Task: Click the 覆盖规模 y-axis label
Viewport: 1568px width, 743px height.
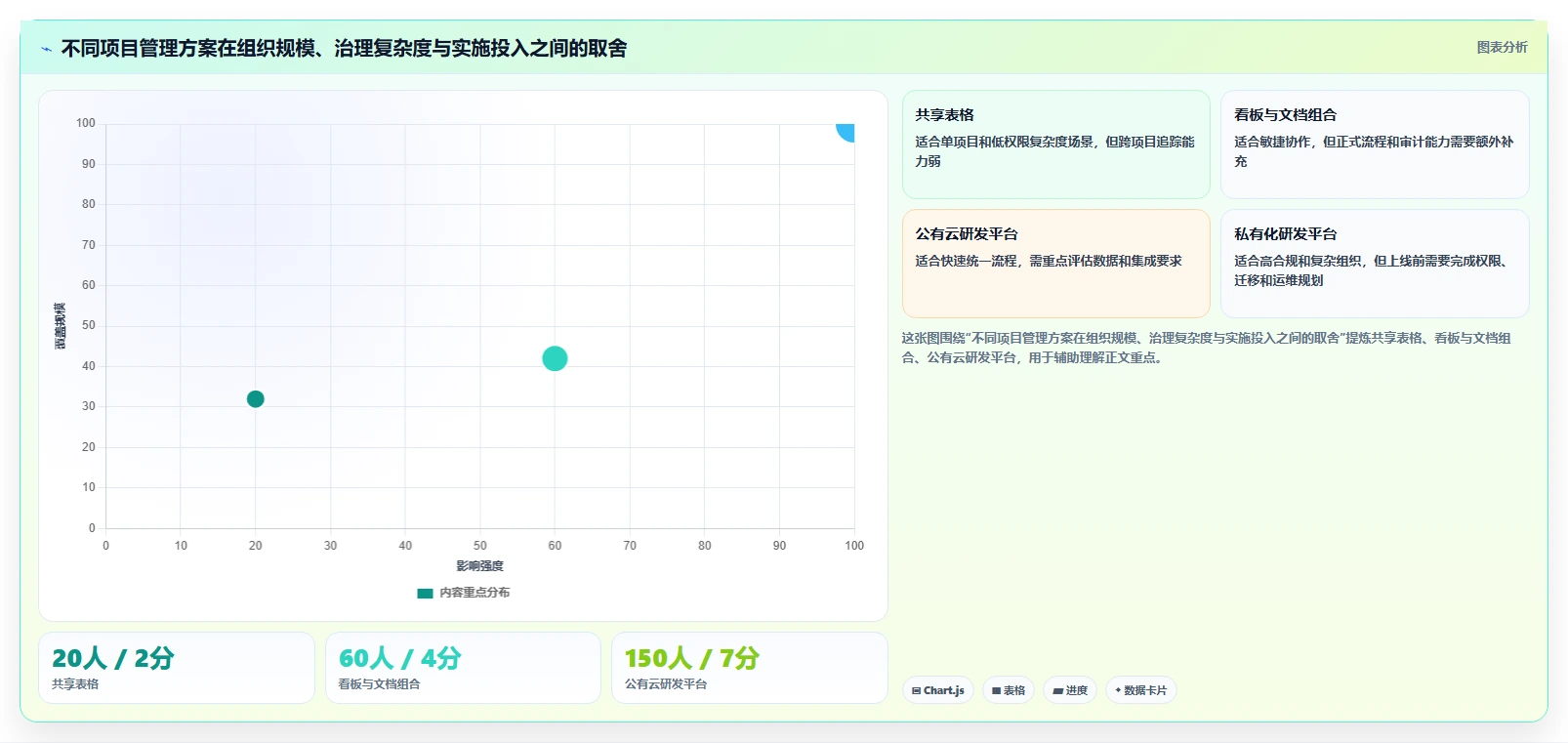Action: [60, 326]
